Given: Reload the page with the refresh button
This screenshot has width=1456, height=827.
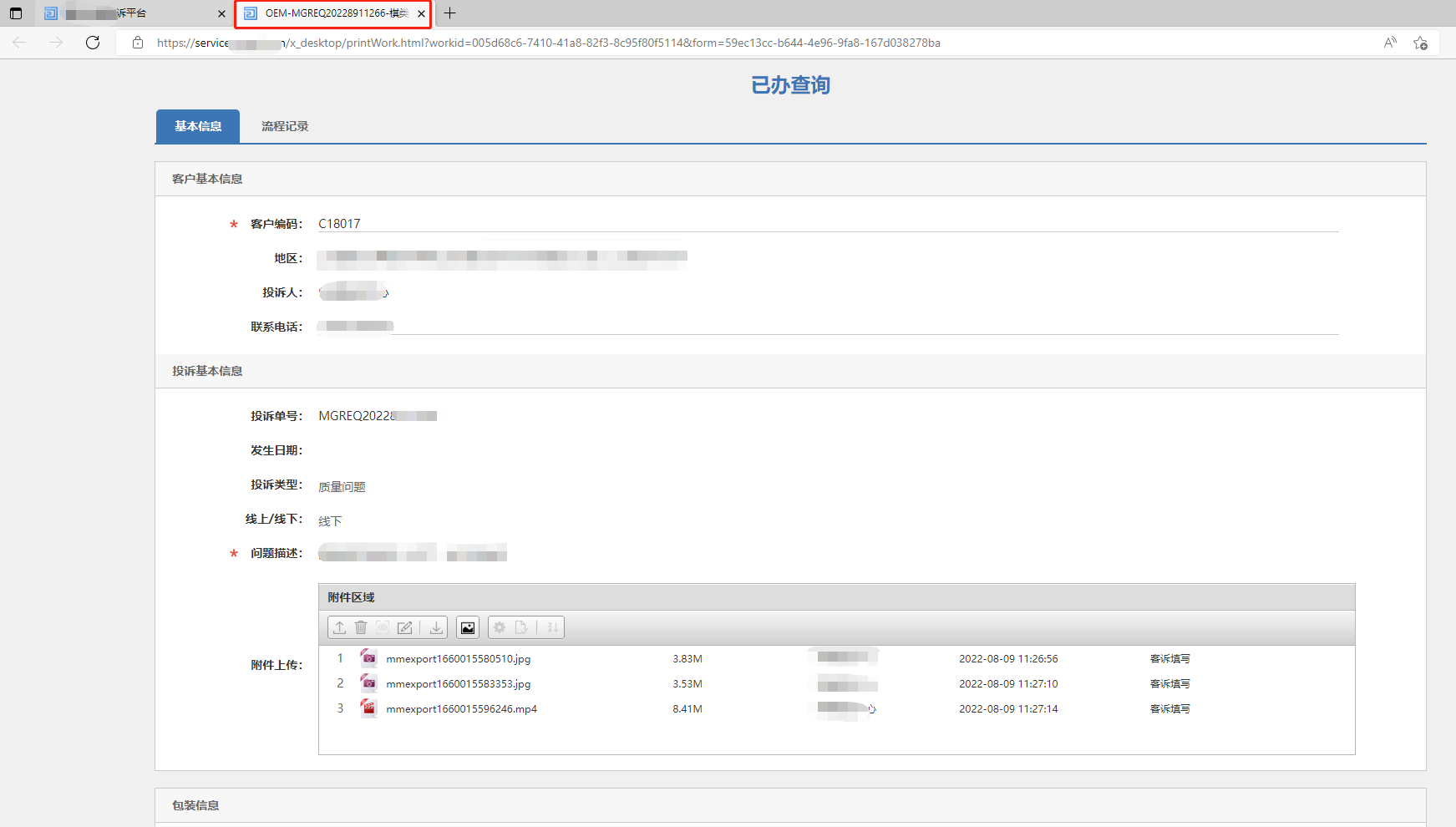Looking at the screenshot, I should (x=93, y=43).
